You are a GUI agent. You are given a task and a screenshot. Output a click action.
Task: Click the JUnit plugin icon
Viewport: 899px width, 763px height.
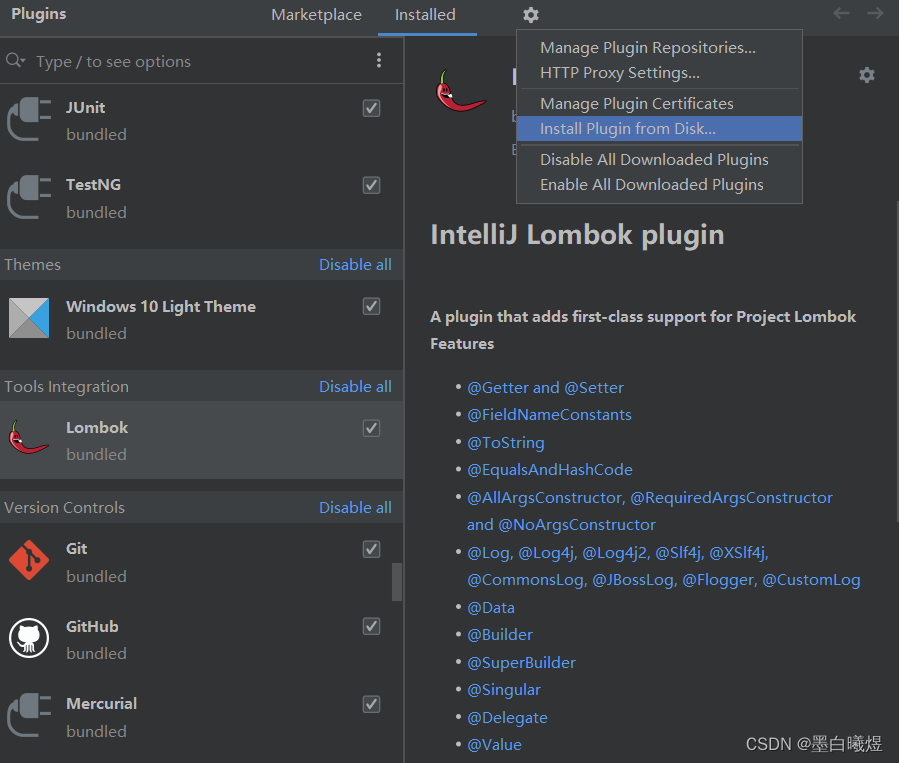click(x=29, y=119)
